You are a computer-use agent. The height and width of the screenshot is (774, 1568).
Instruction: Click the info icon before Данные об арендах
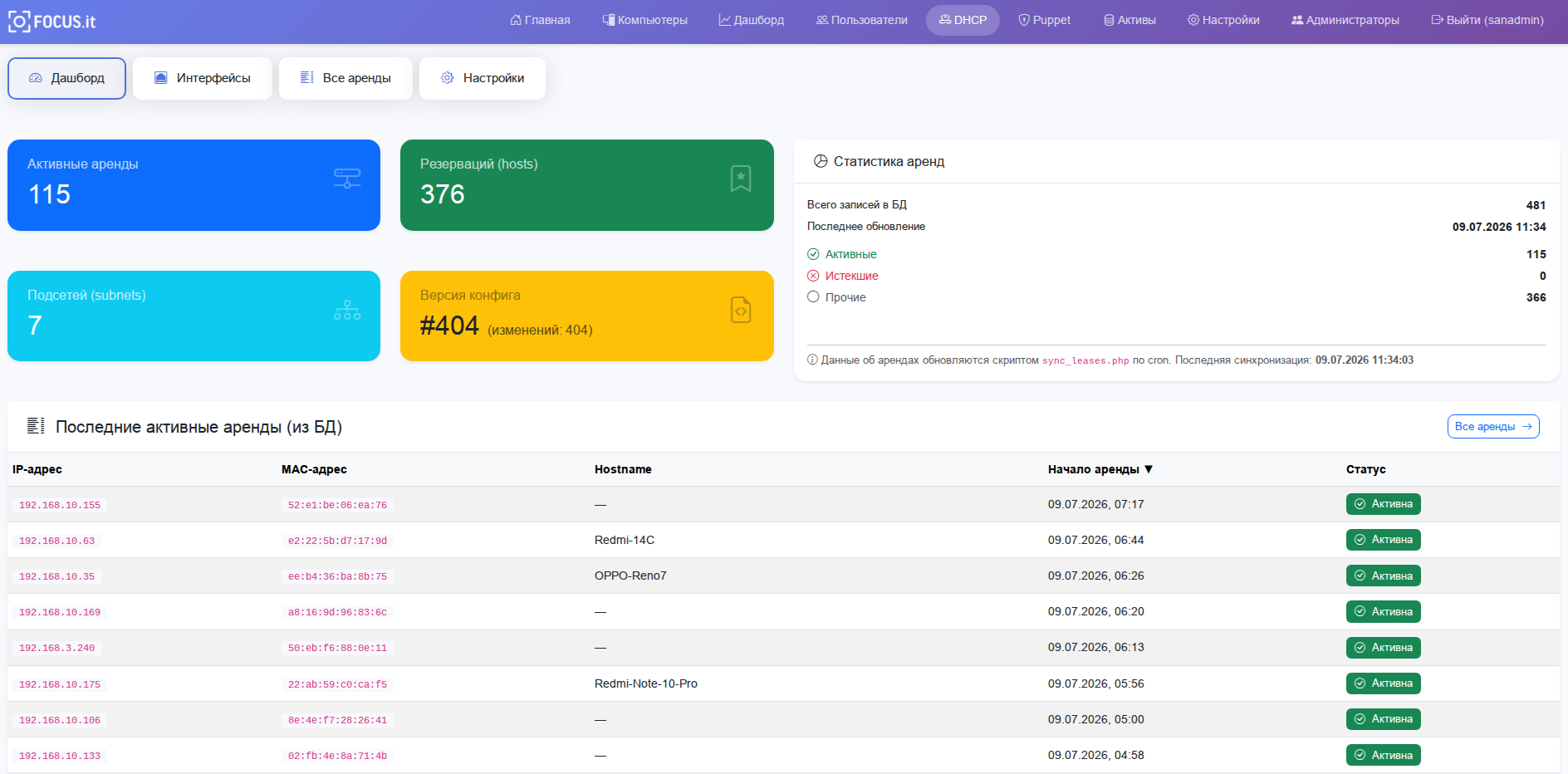tap(812, 360)
